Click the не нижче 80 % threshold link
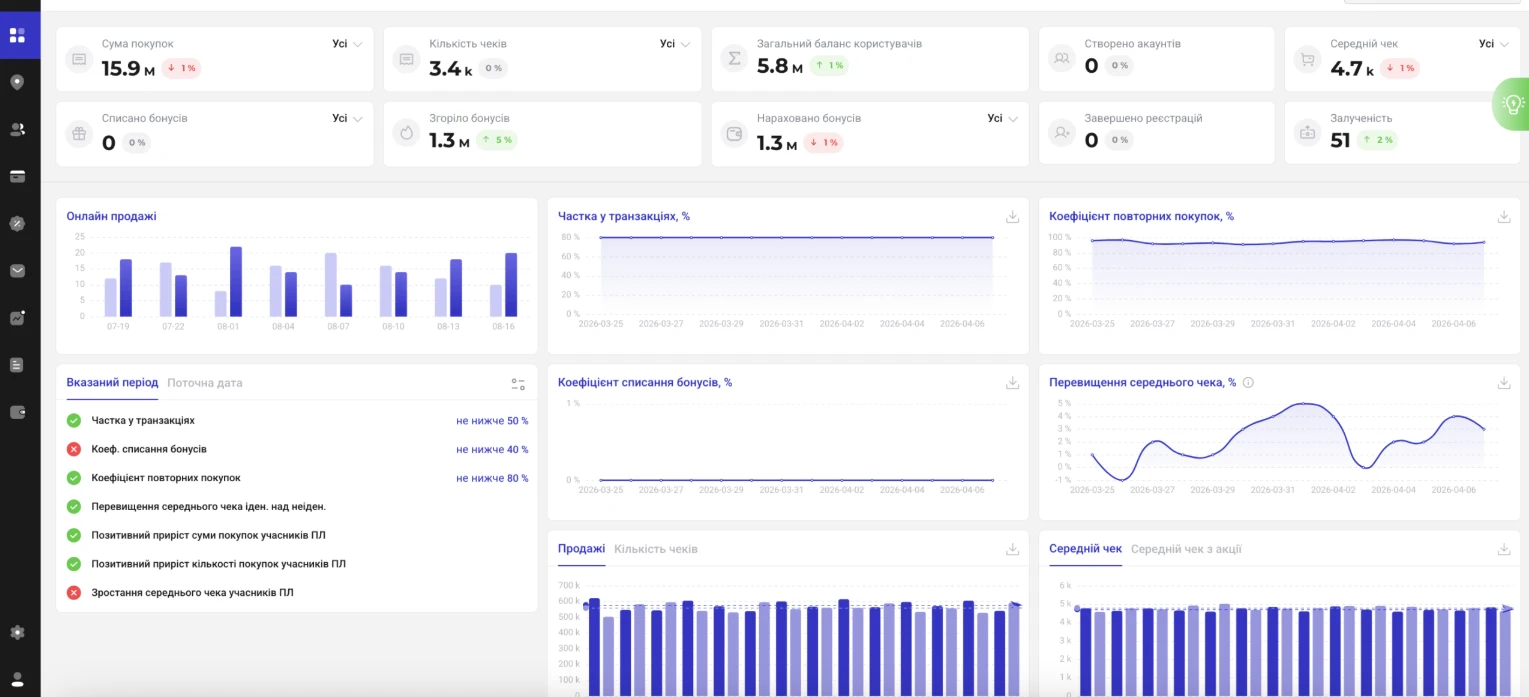Screen dimensions: 1529x697 [492, 478]
